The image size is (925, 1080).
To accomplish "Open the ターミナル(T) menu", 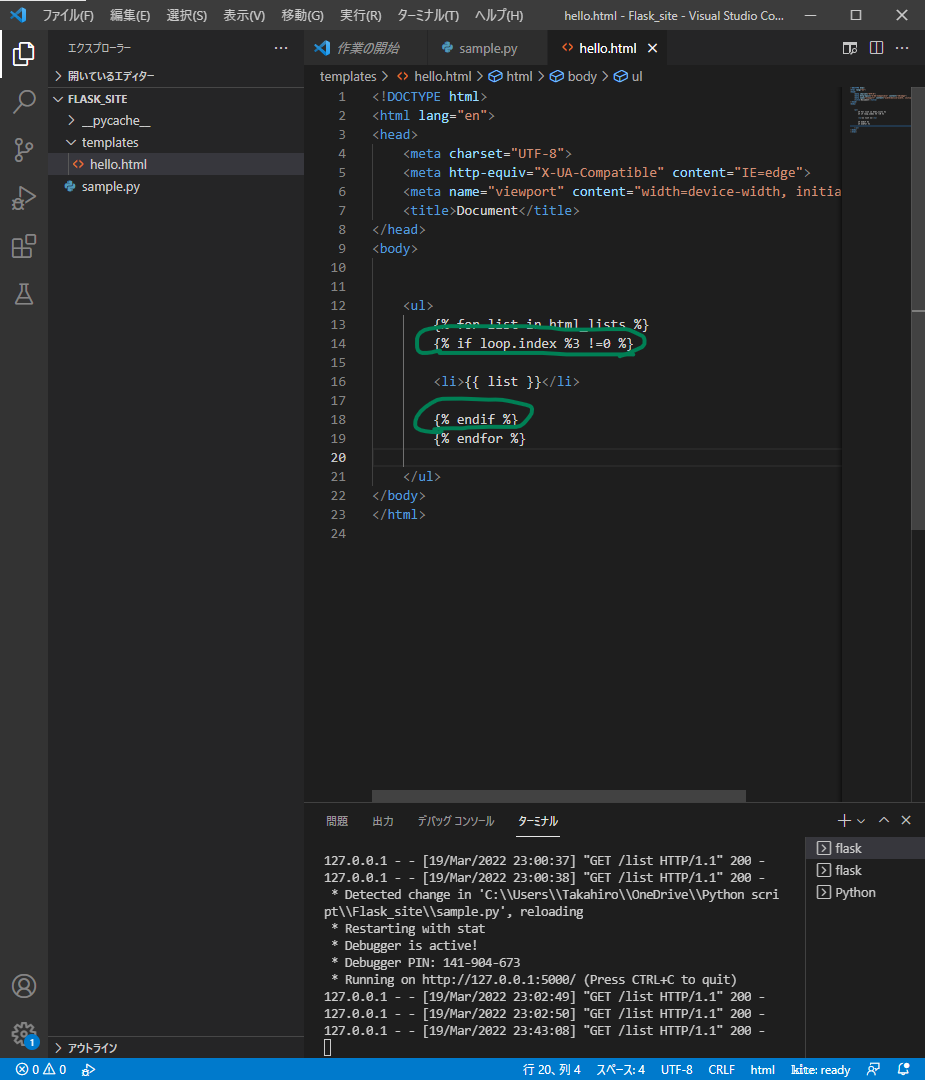I will pos(427,15).
